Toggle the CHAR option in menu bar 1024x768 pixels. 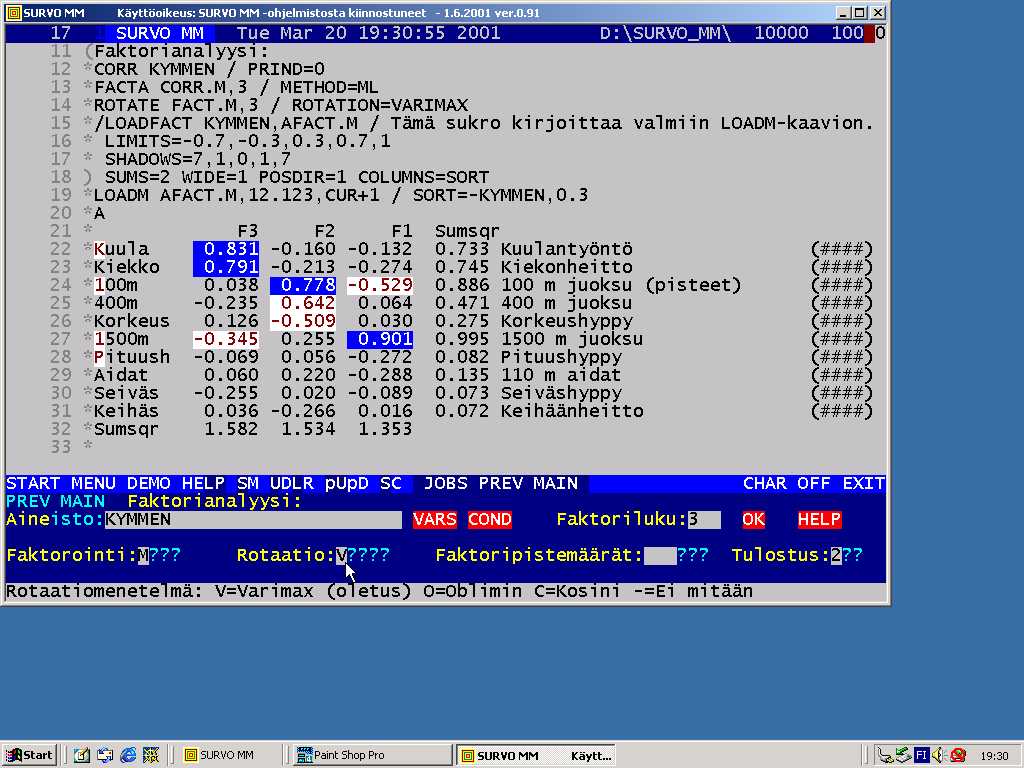coord(764,484)
